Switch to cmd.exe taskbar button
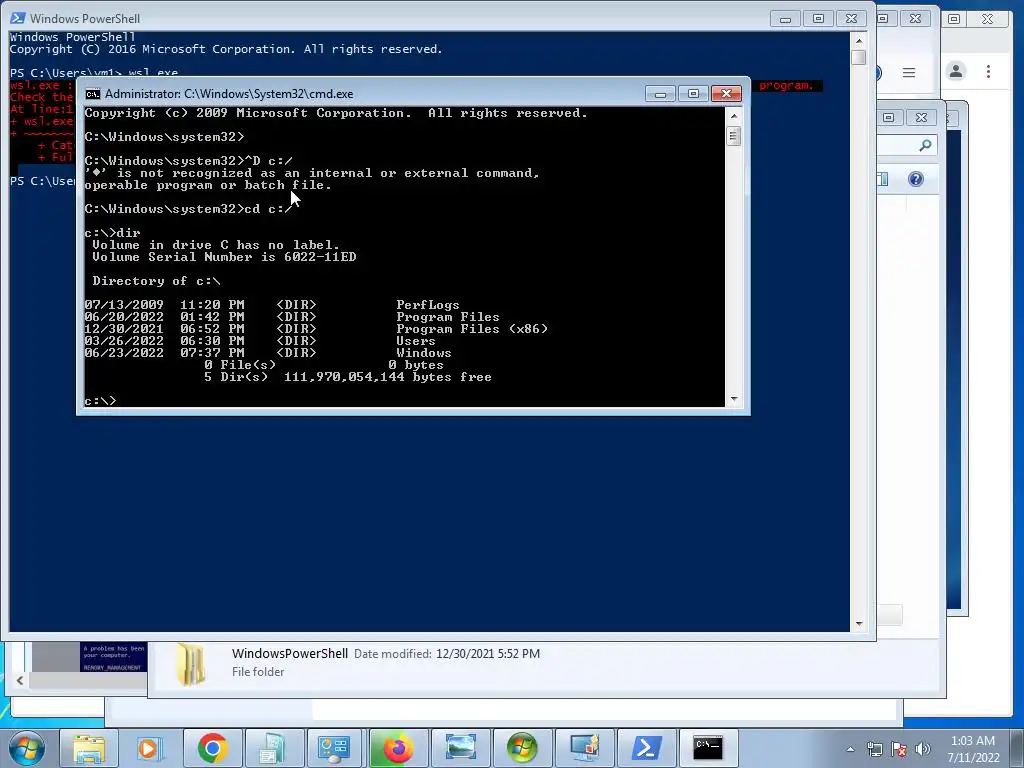The image size is (1024, 768). coord(708,748)
